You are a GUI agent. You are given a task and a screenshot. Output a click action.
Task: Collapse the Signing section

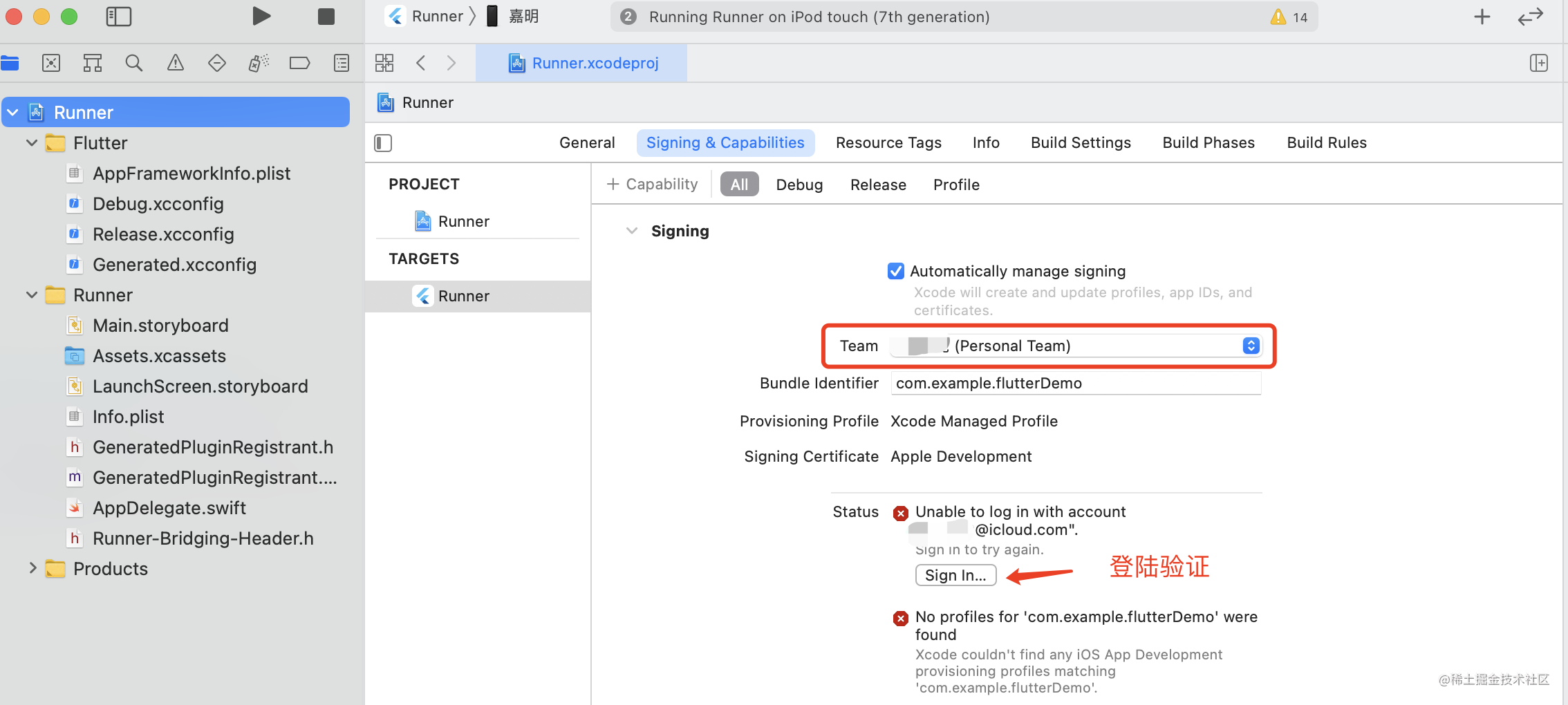[631, 230]
